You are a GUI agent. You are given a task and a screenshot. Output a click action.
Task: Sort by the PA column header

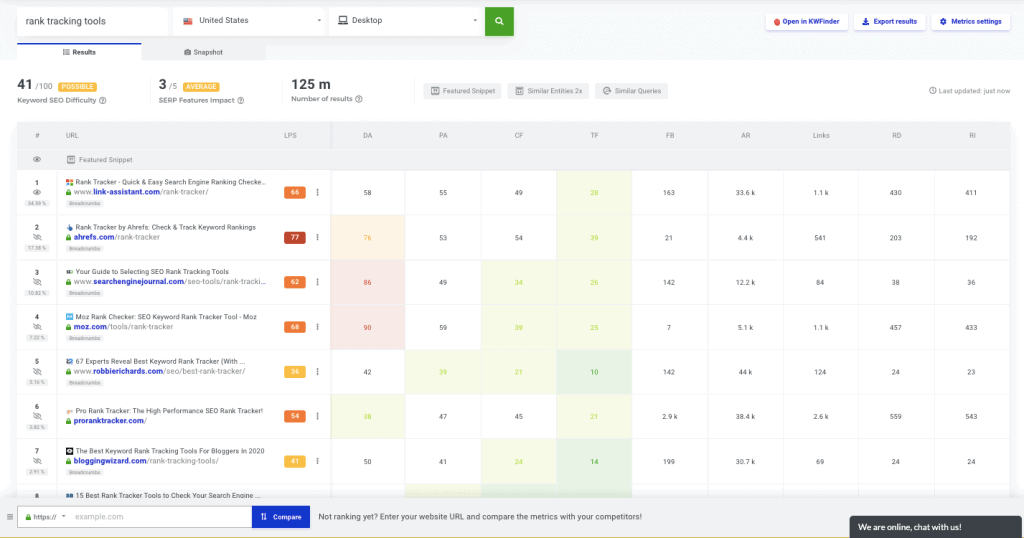[x=443, y=135]
